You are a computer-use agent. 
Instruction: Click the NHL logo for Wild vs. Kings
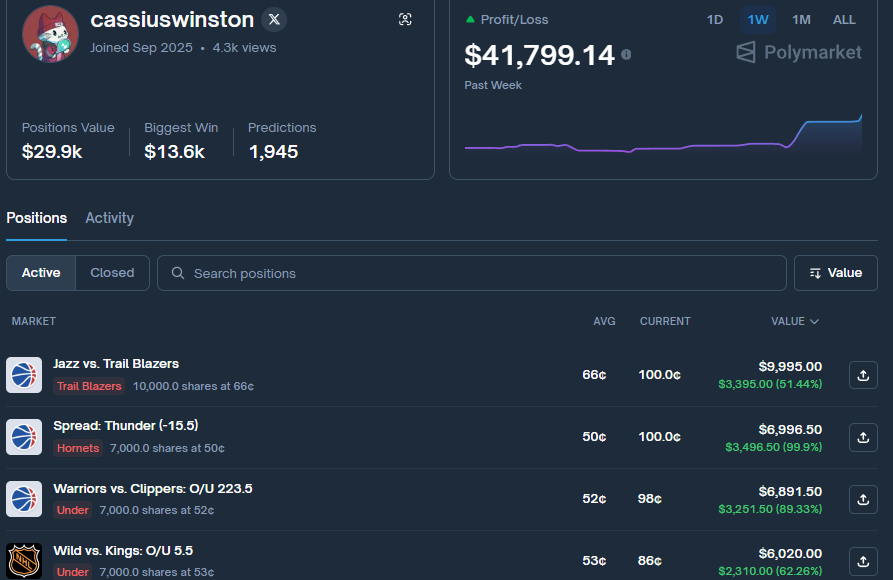tap(24, 561)
